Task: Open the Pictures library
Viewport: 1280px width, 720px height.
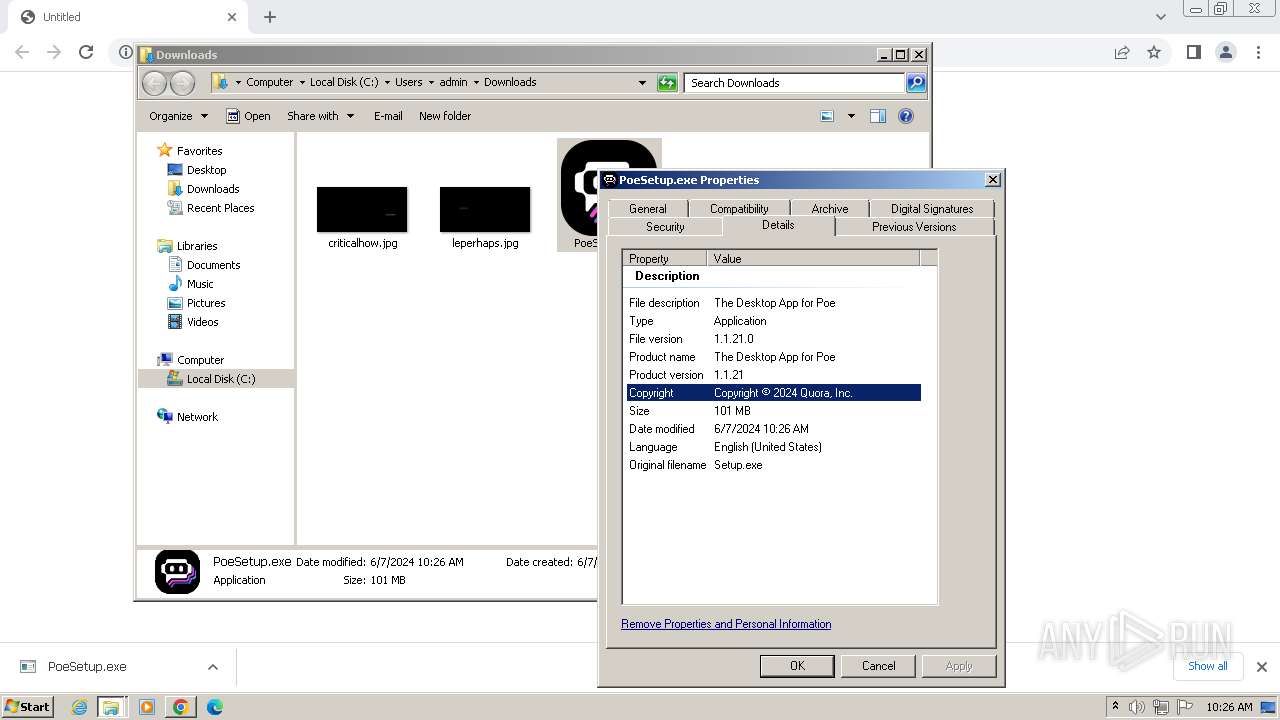Action: 206,303
